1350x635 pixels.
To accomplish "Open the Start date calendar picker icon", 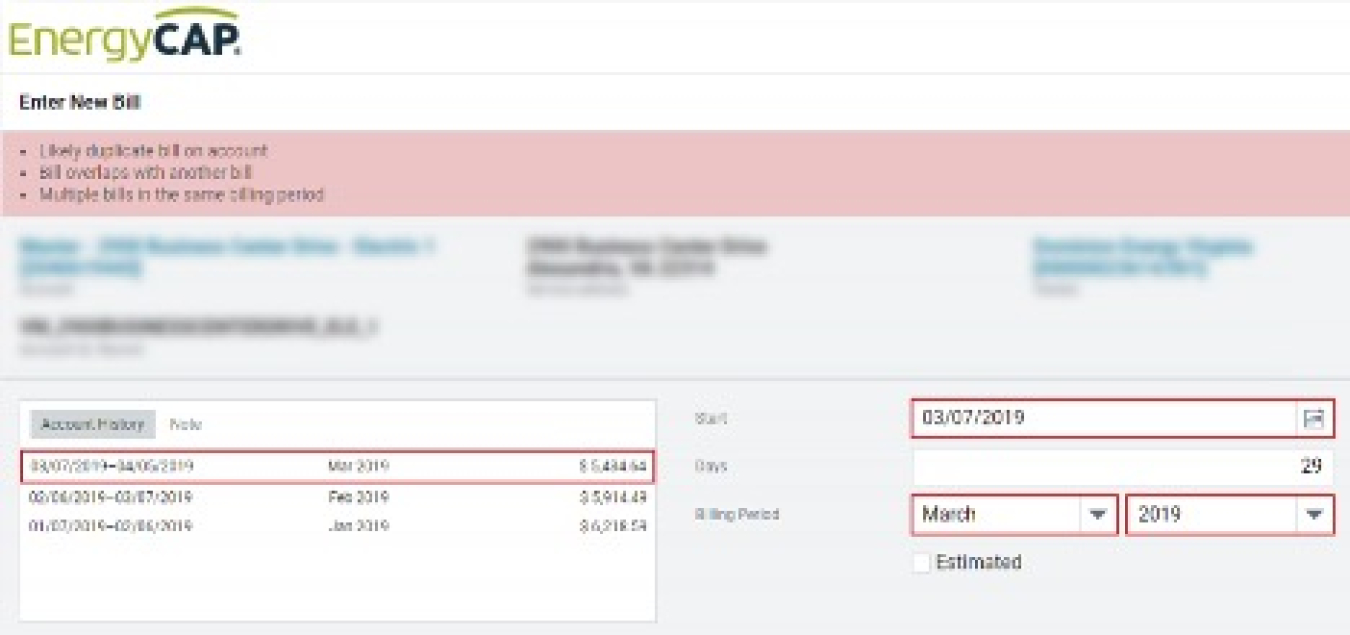I will (1313, 419).
